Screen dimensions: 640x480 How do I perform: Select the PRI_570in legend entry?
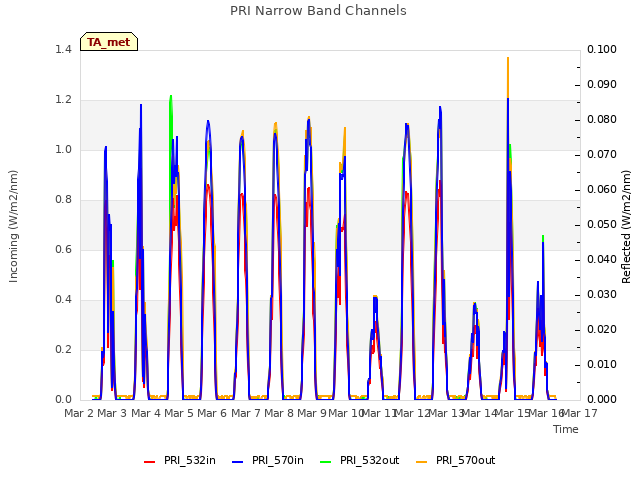coord(268,460)
